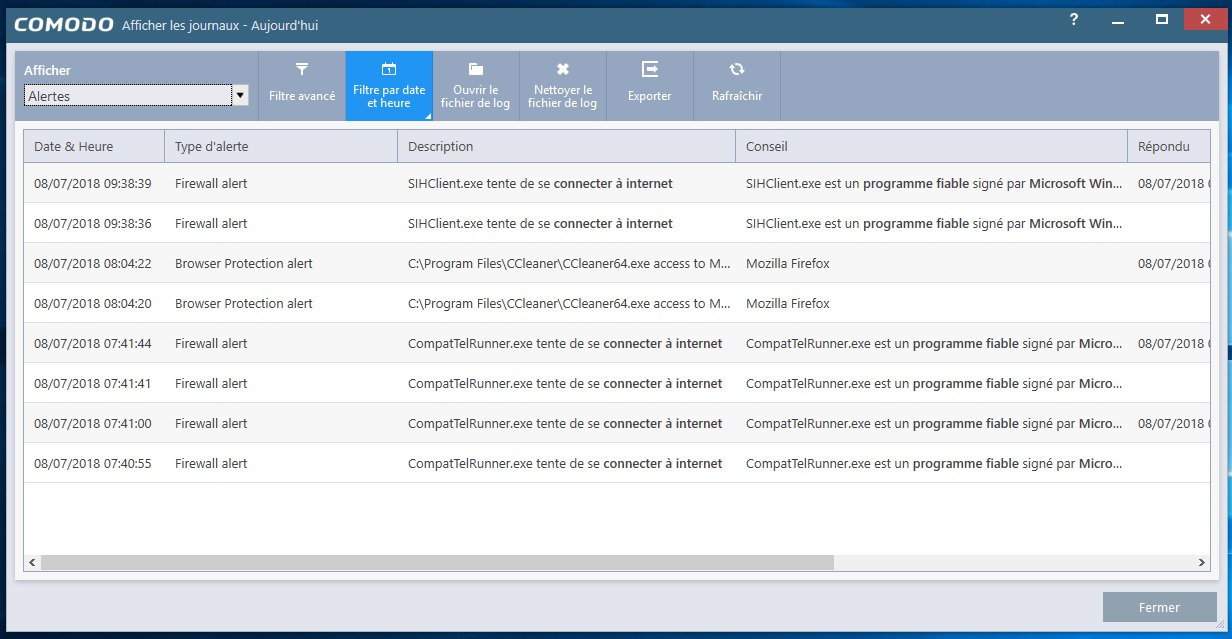Open the Afficher Alertes combo box
The height and width of the screenshot is (639, 1232).
click(128, 96)
